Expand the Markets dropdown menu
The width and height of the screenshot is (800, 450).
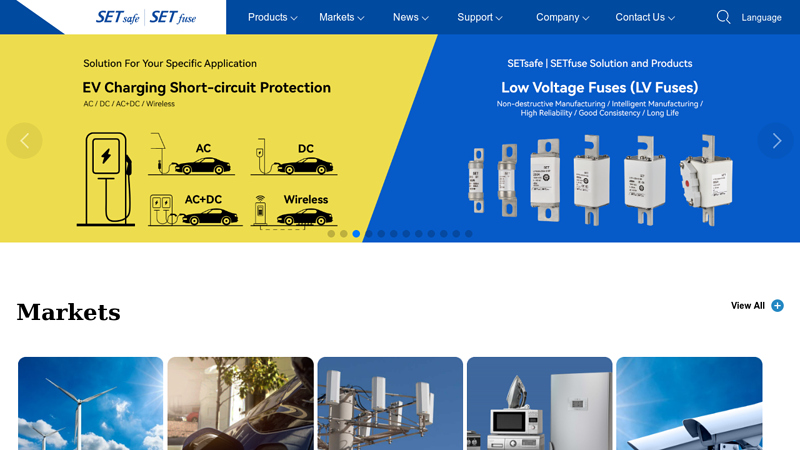[x=341, y=17]
